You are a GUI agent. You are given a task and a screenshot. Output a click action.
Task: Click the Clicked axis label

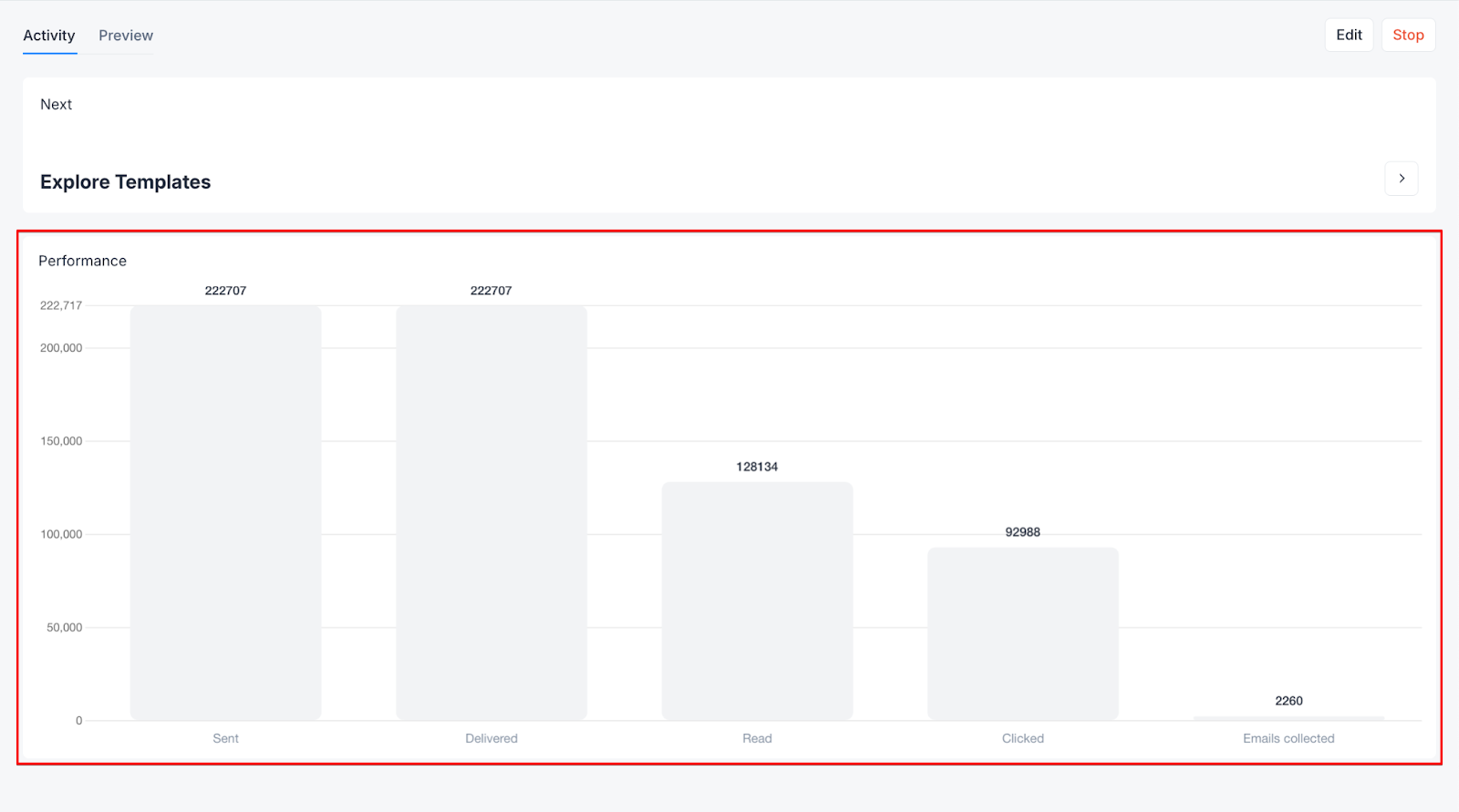click(1022, 738)
